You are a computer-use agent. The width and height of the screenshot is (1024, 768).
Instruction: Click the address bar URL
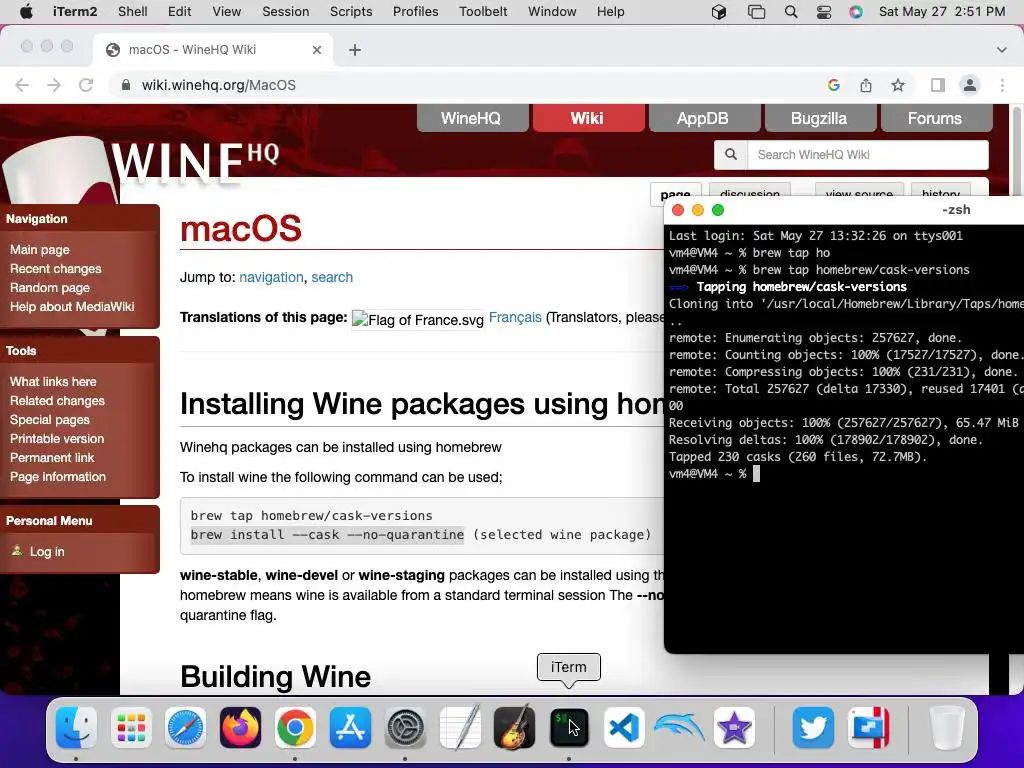pos(219,85)
